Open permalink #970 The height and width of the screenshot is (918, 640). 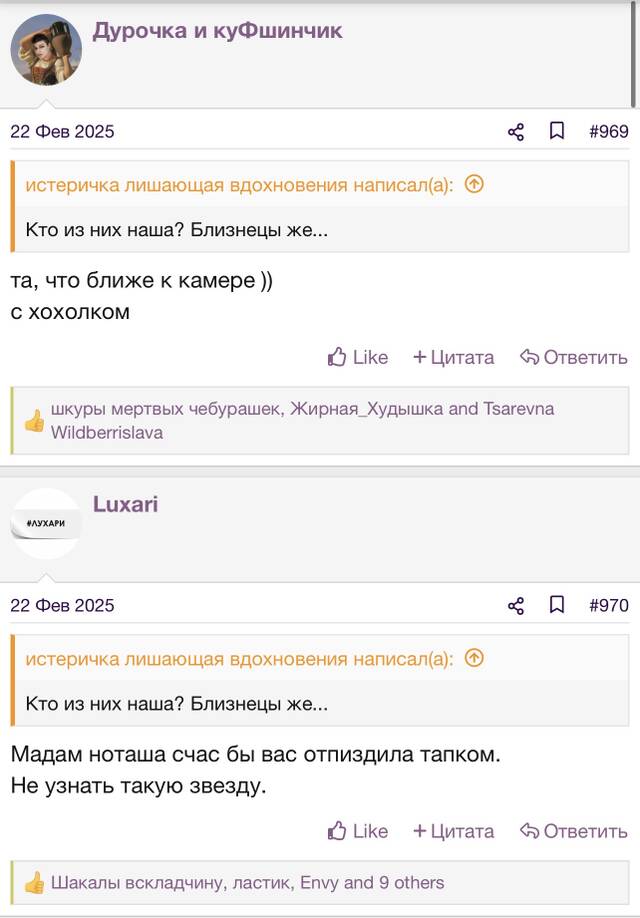click(609, 605)
